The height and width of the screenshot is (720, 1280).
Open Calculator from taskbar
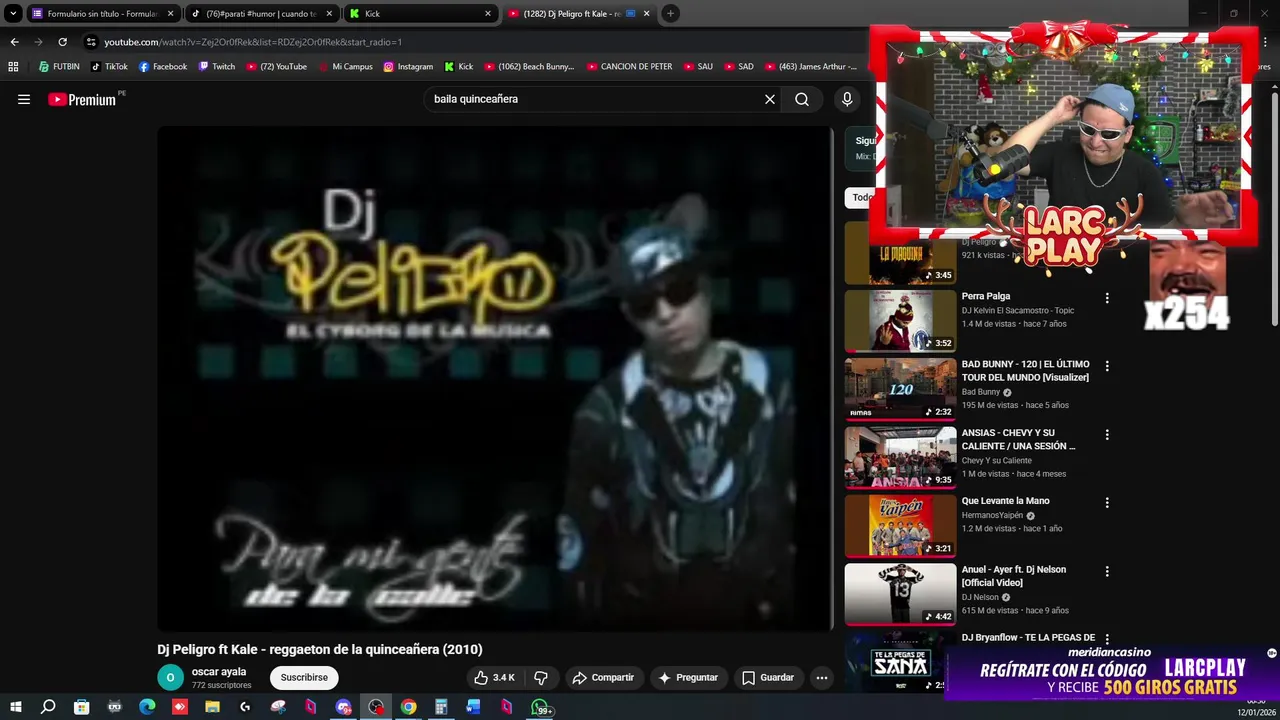coord(441,707)
